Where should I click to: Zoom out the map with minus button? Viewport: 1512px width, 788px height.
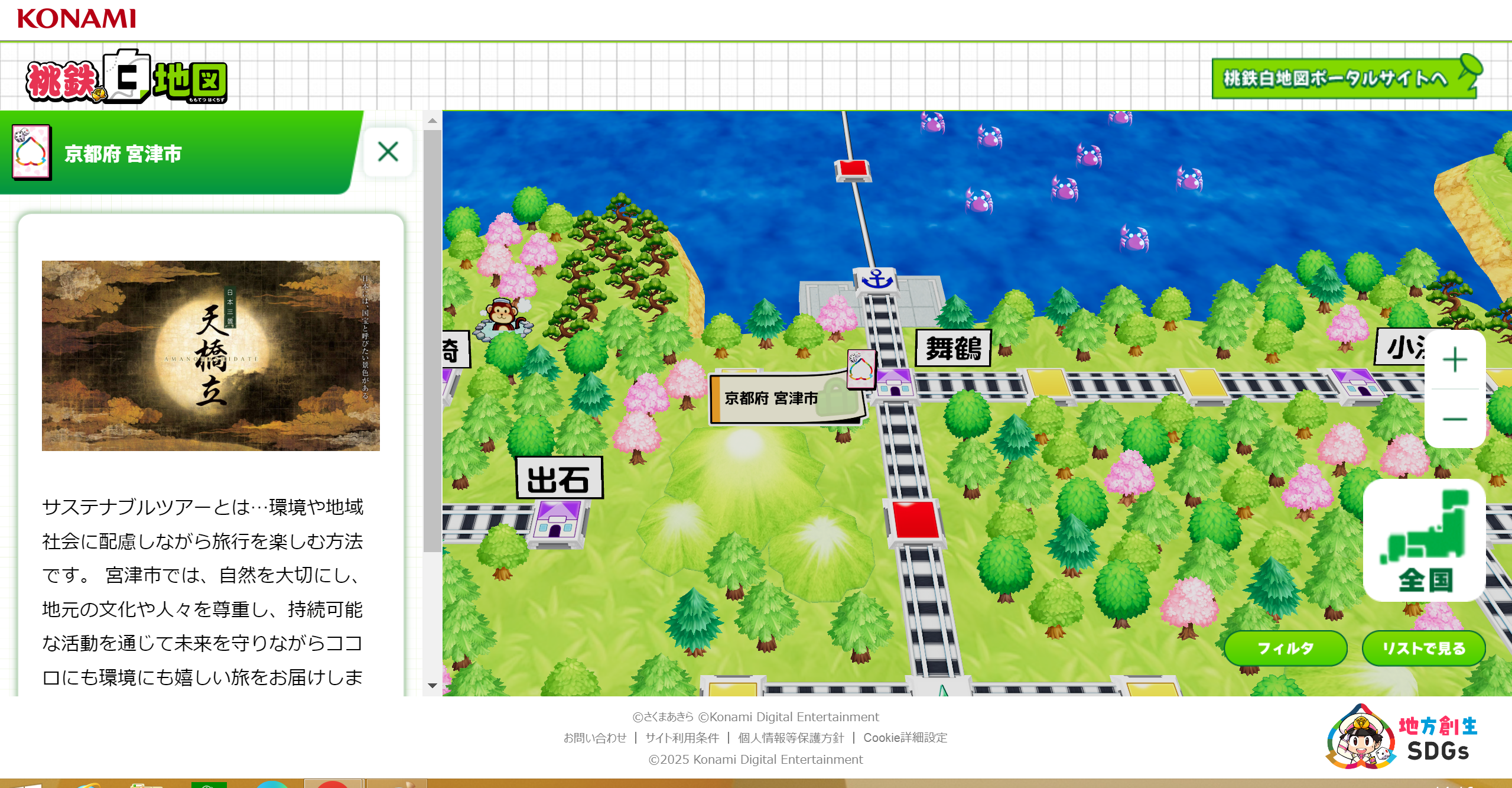[1455, 419]
